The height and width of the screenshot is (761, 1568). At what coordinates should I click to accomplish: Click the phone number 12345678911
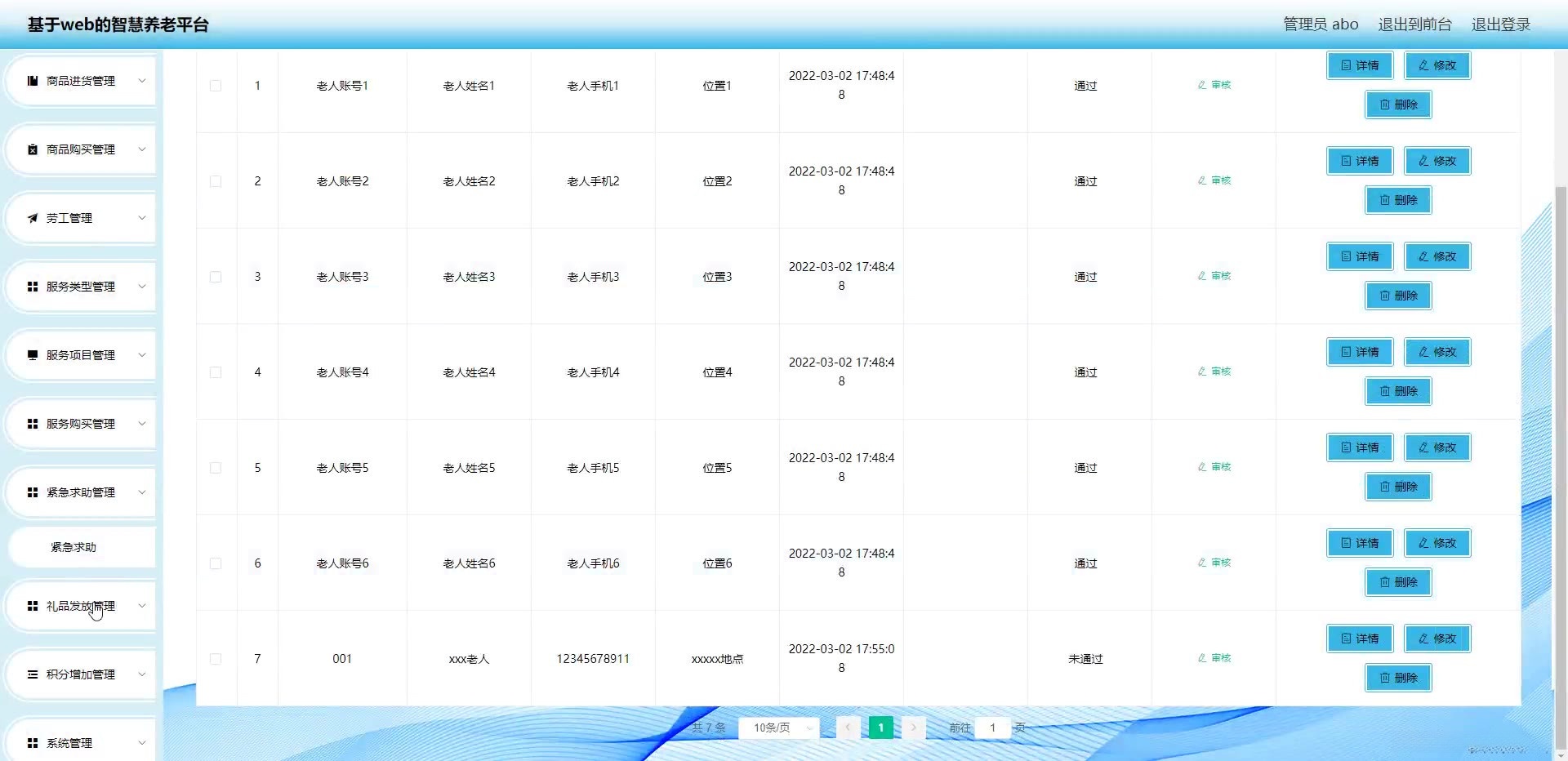[x=593, y=659]
